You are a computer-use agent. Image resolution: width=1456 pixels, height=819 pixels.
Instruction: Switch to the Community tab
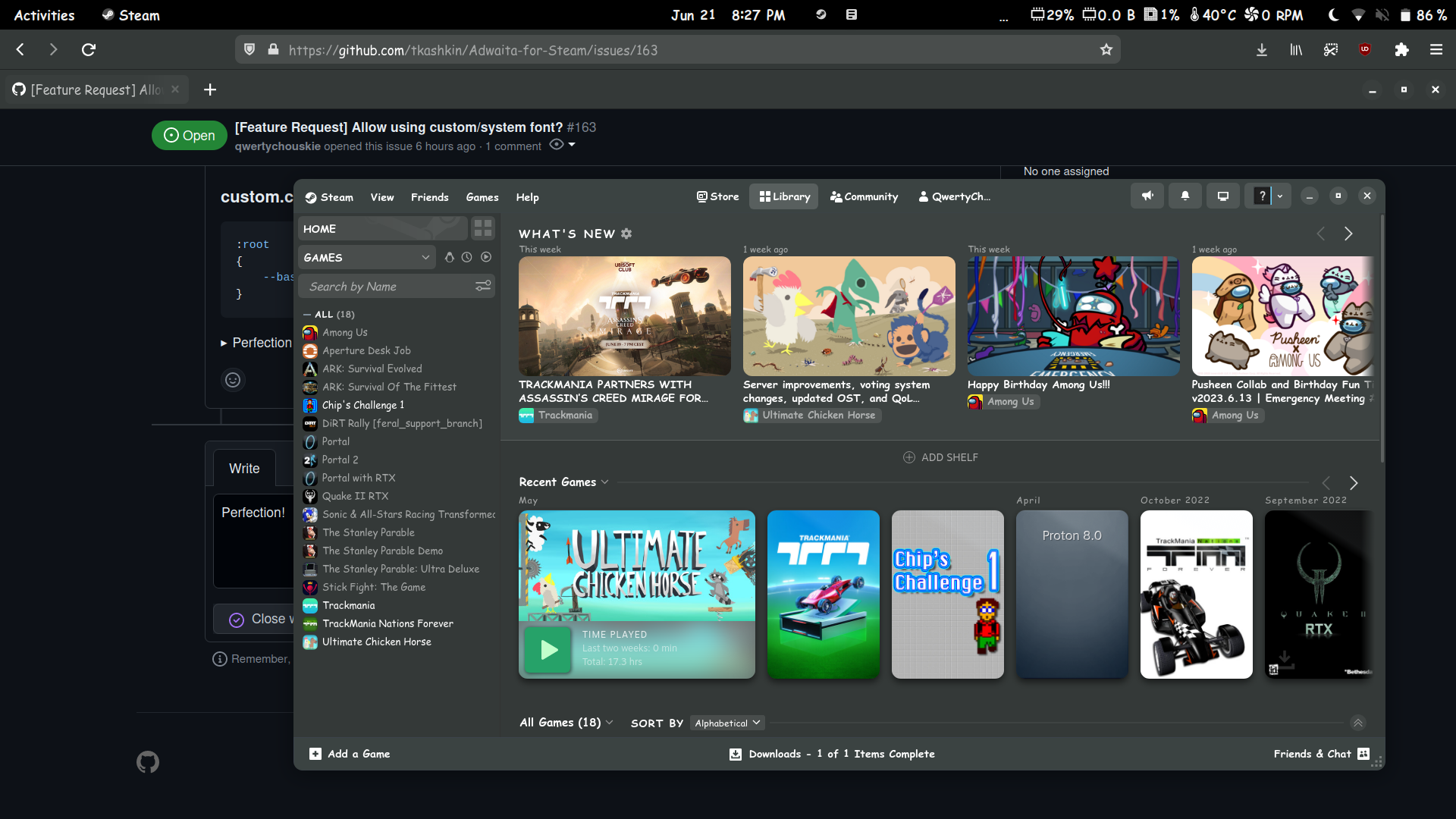pyautogui.click(x=864, y=196)
